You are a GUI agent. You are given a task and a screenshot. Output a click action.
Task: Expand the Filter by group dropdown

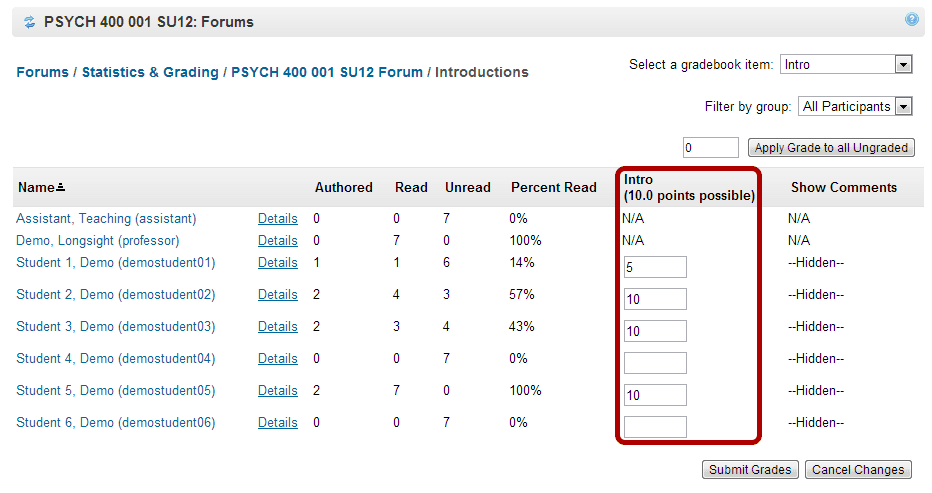tap(903, 106)
